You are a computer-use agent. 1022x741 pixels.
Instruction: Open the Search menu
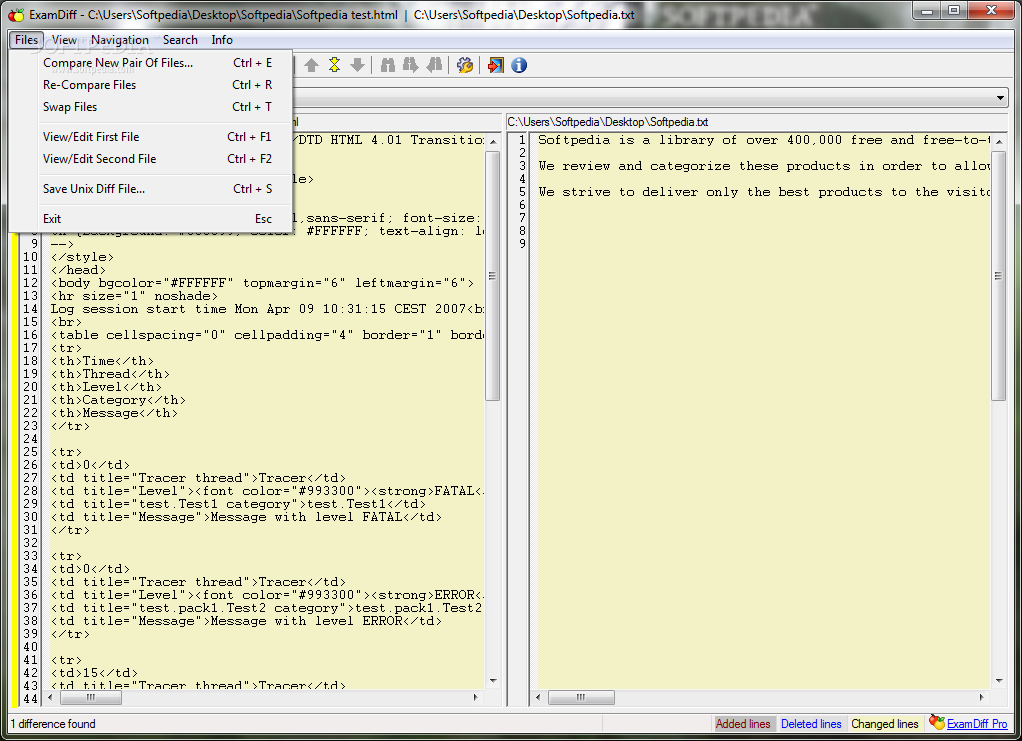click(x=180, y=40)
